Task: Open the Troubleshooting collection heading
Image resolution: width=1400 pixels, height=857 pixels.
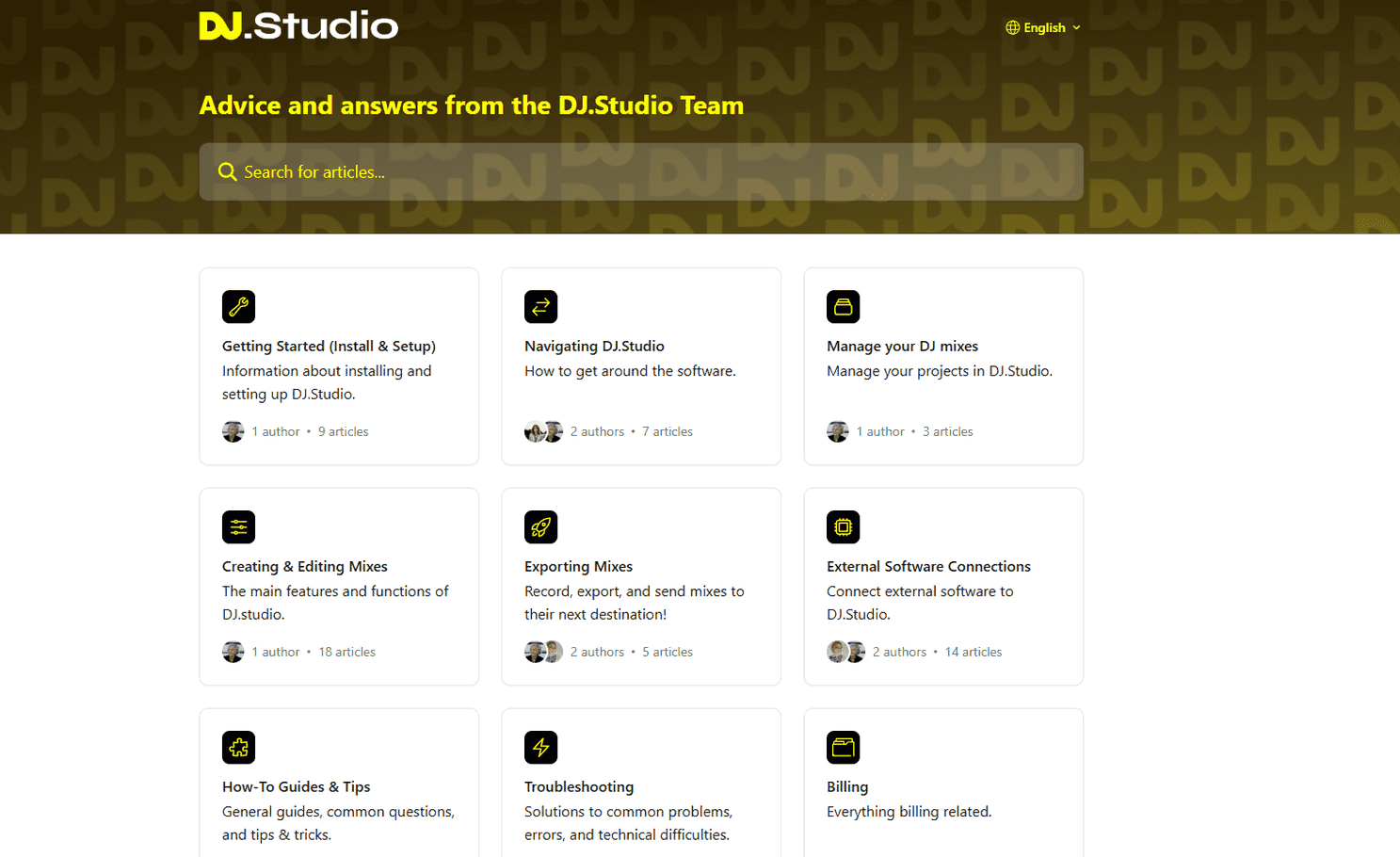Action: pos(579,786)
